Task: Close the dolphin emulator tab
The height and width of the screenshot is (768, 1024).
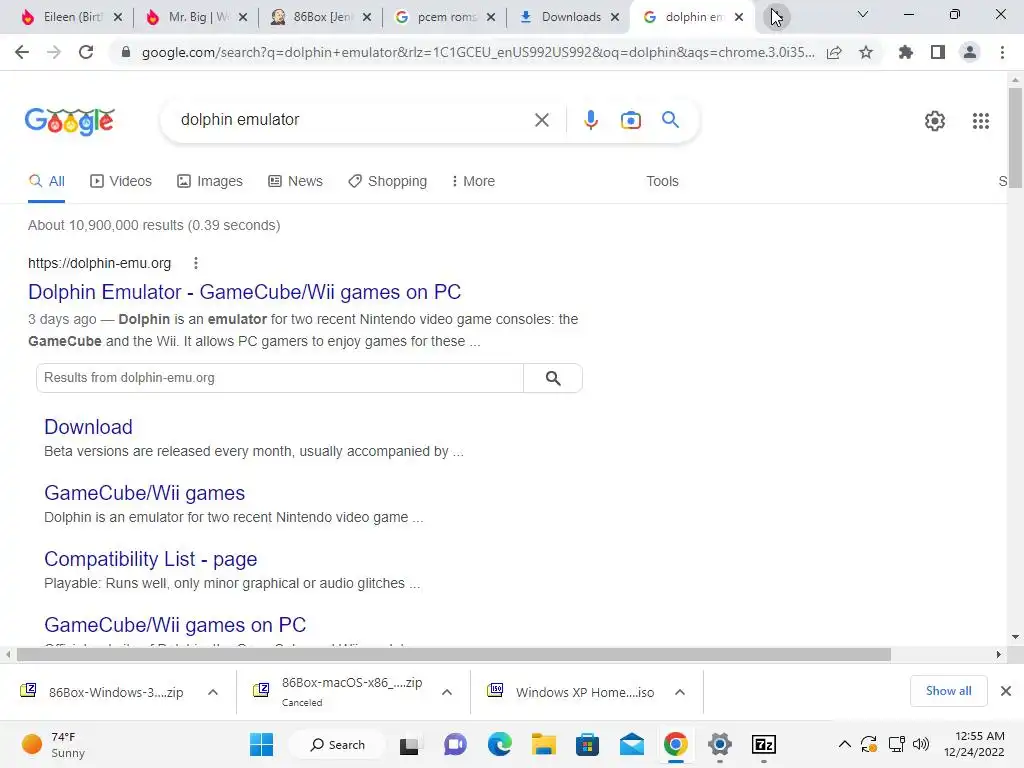Action: point(739,18)
